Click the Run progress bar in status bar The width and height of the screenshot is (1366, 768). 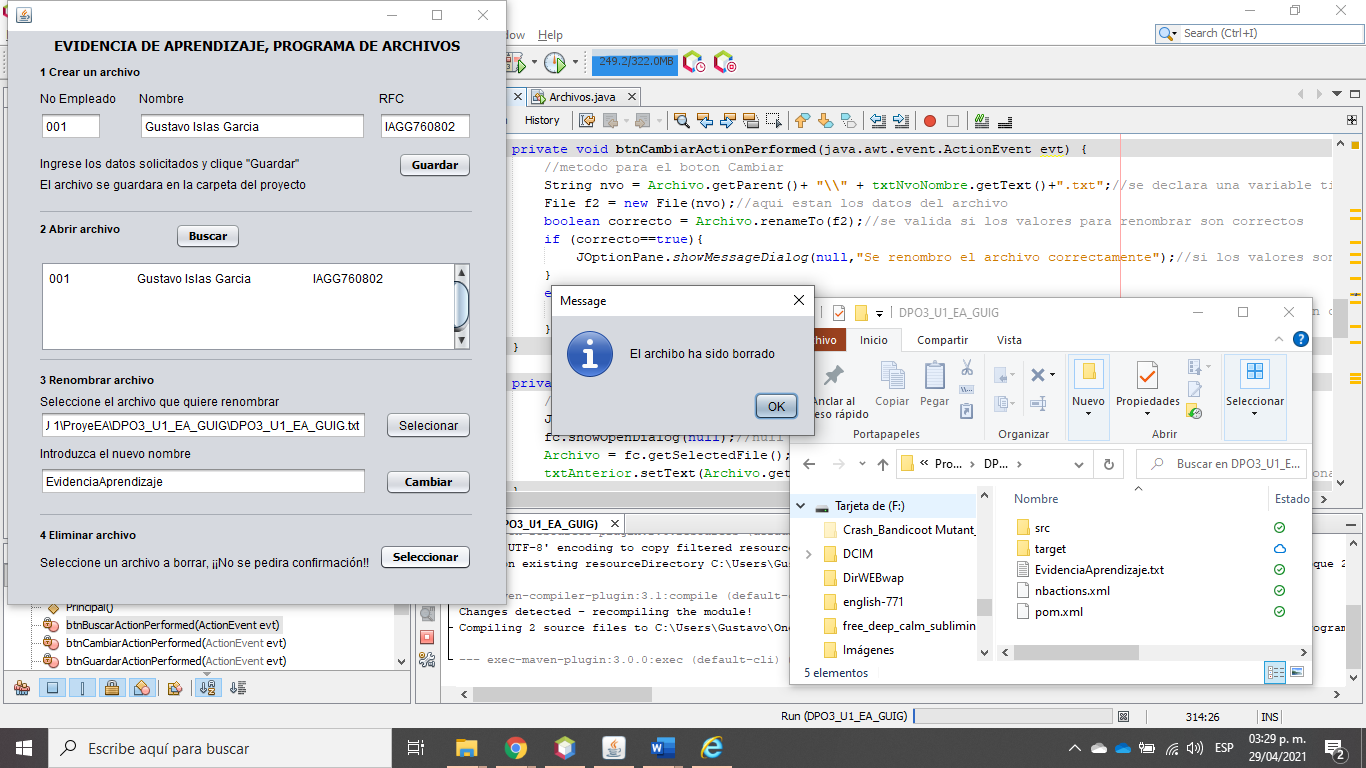(x=1013, y=716)
